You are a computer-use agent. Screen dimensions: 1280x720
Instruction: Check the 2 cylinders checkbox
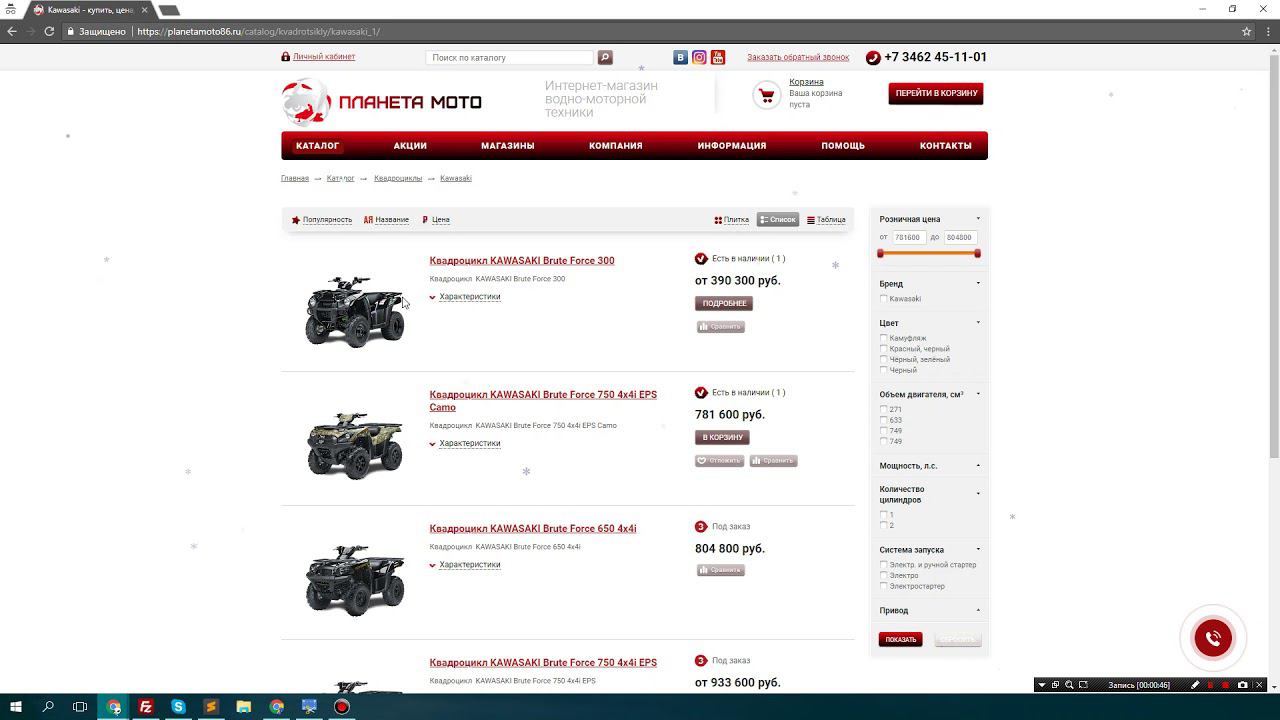click(884, 525)
